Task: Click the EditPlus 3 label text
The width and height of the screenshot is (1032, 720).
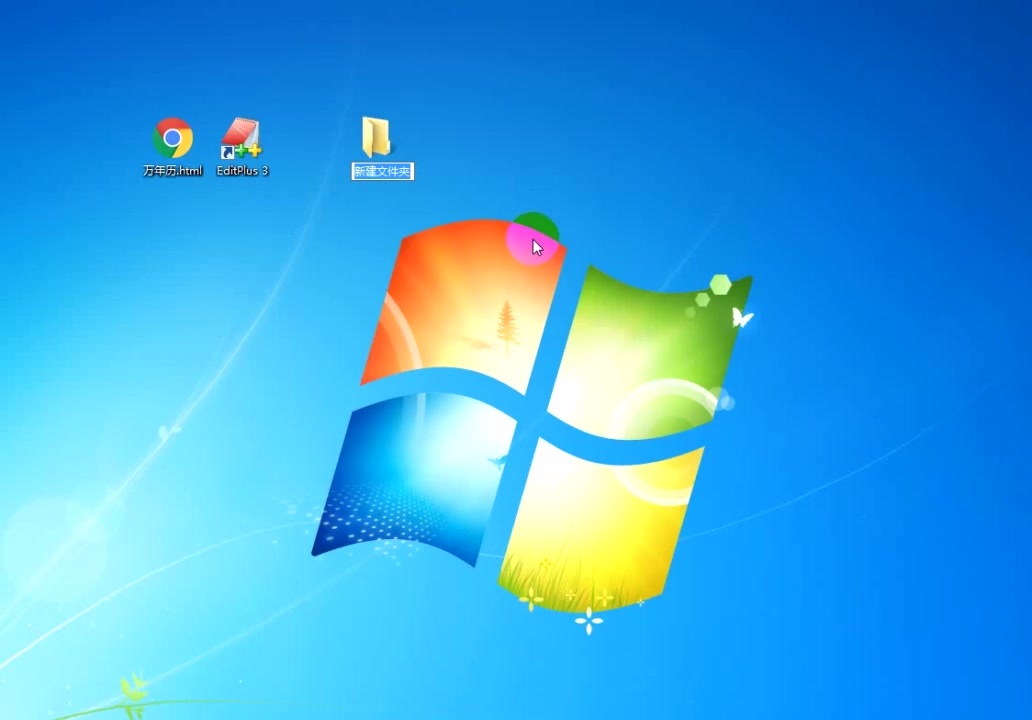Action: click(x=242, y=170)
